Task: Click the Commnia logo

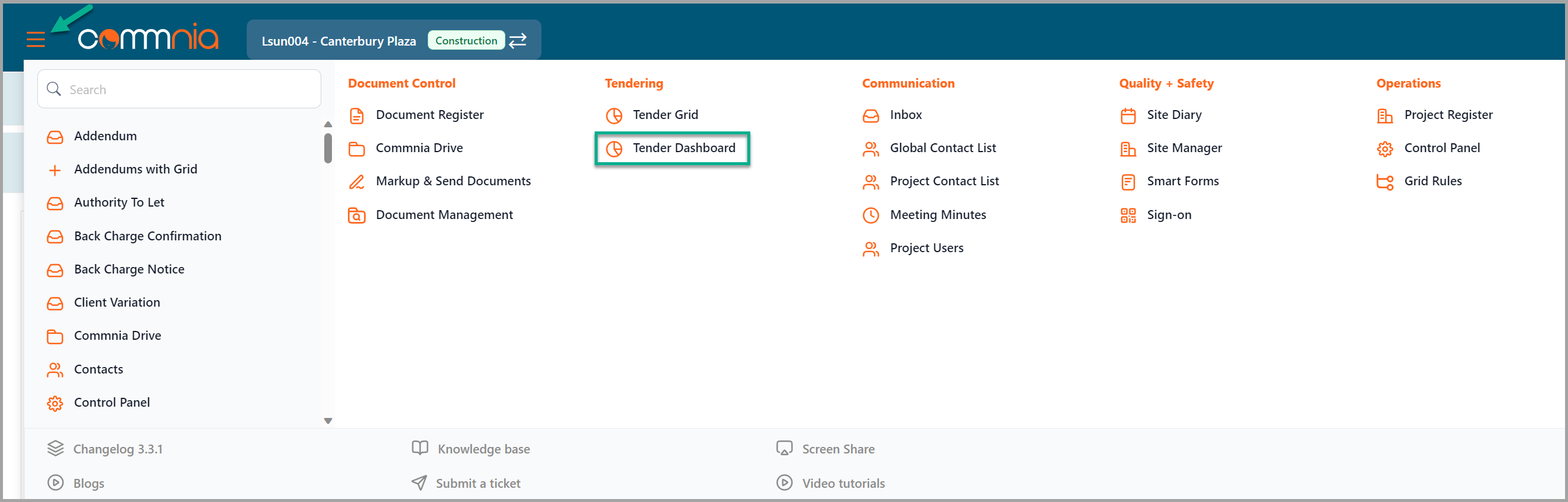Action: 148,37
